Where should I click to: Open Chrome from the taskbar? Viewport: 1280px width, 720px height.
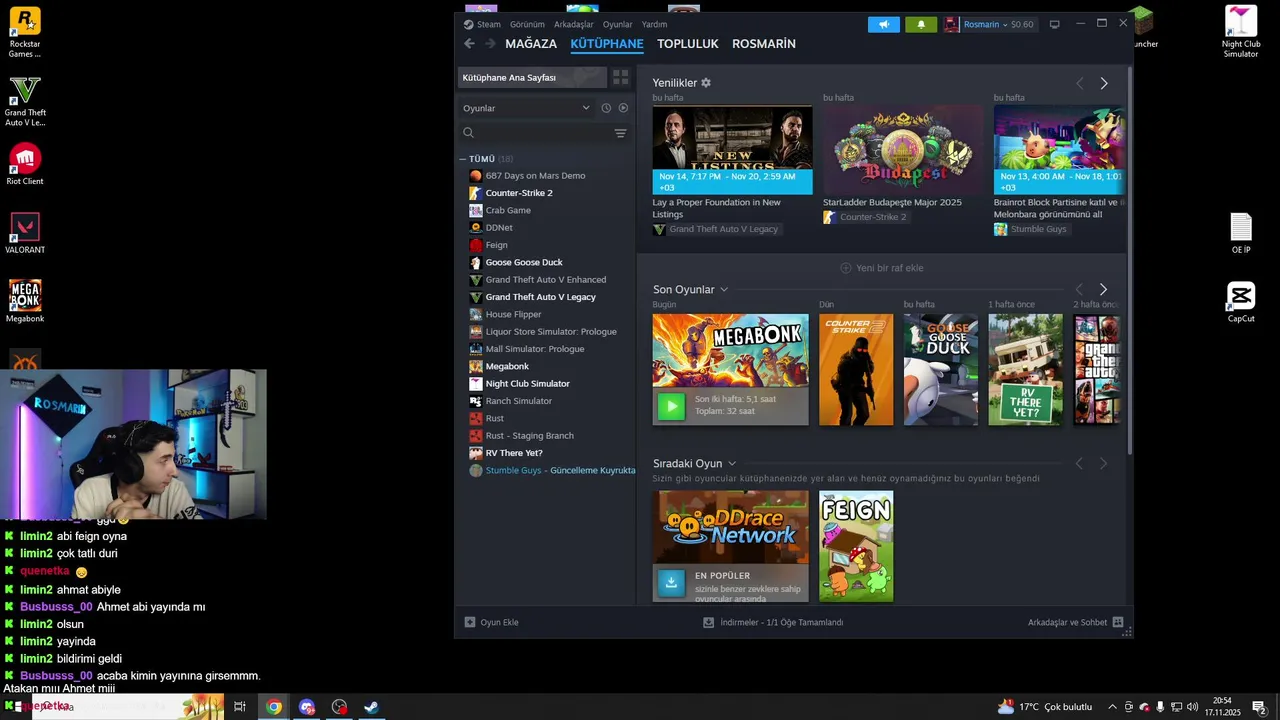[273, 707]
